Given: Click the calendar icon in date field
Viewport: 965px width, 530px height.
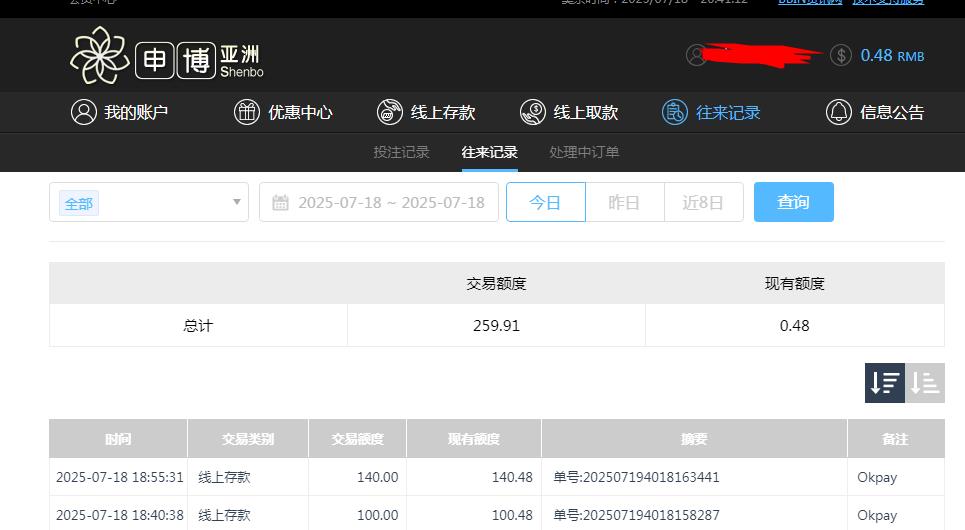Looking at the screenshot, I should (x=280, y=203).
